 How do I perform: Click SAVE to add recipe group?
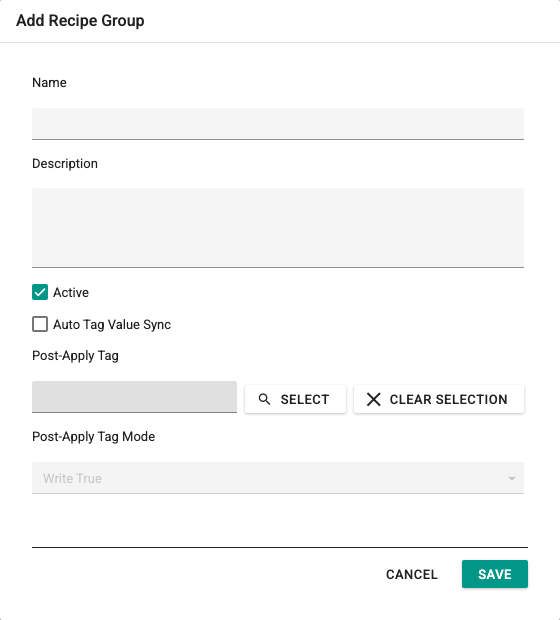click(495, 574)
